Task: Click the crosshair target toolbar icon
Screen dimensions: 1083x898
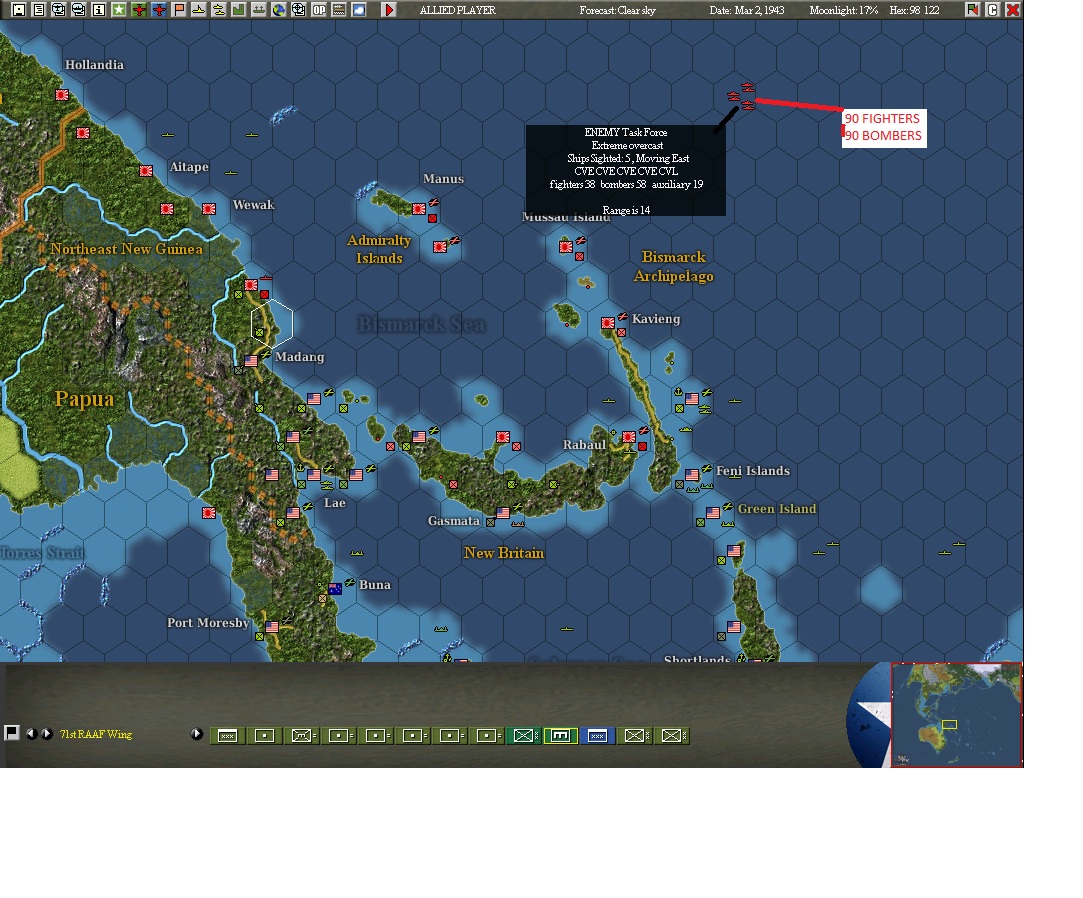Action: pos(299,10)
